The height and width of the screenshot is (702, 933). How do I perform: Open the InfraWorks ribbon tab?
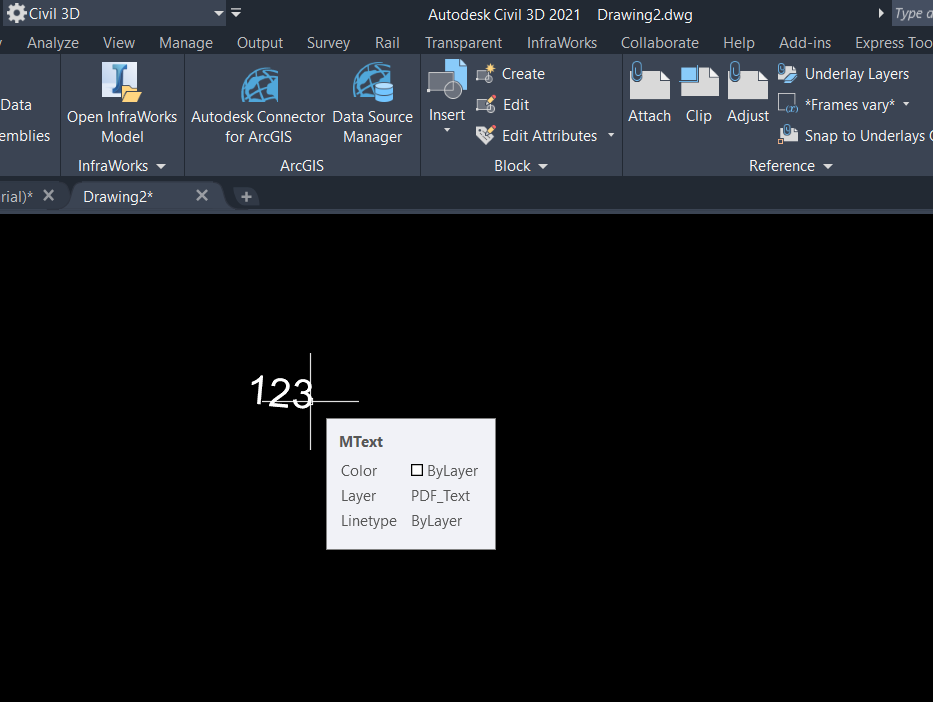[x=562, y=43]
